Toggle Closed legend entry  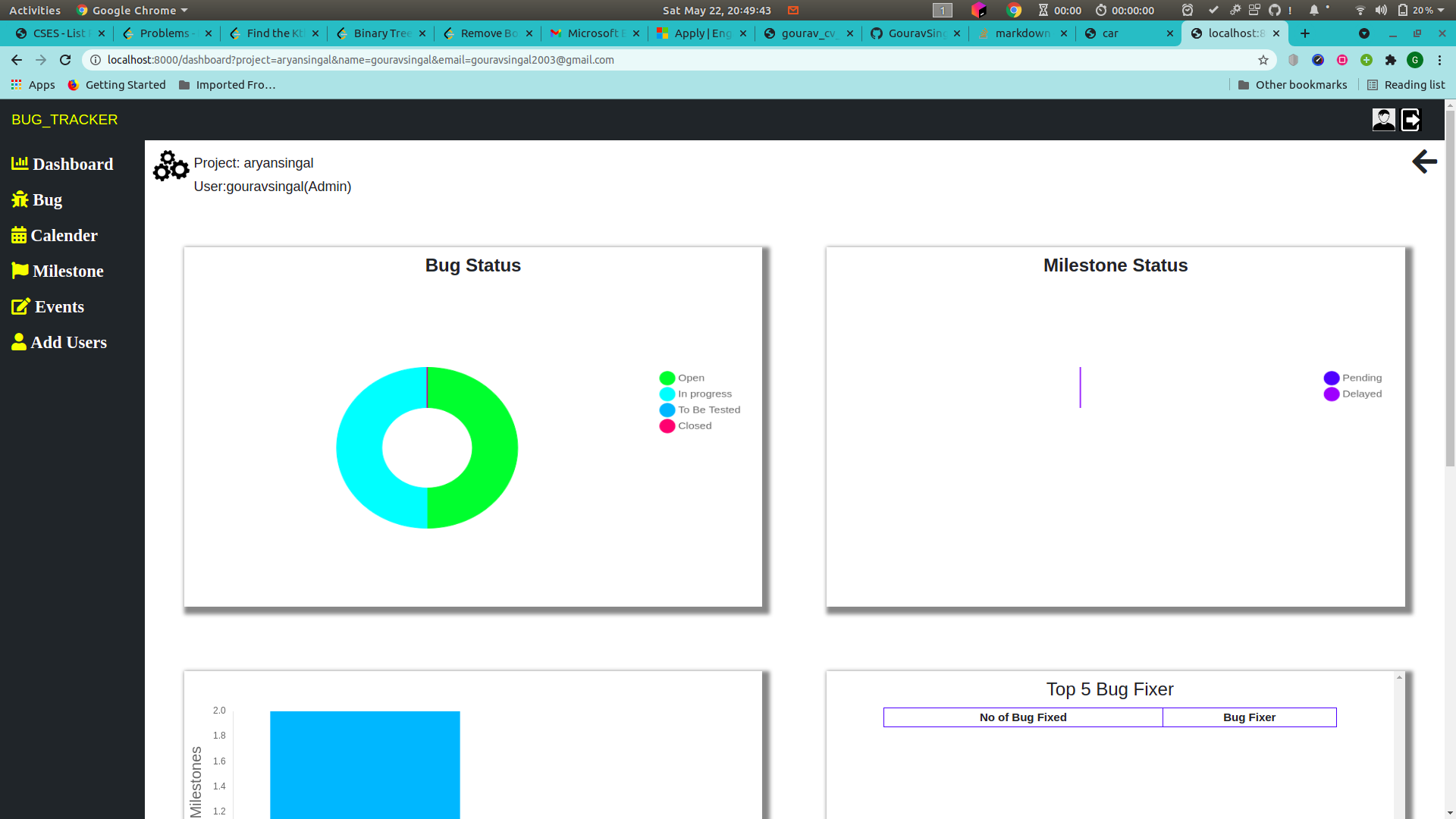pos(686,425)
